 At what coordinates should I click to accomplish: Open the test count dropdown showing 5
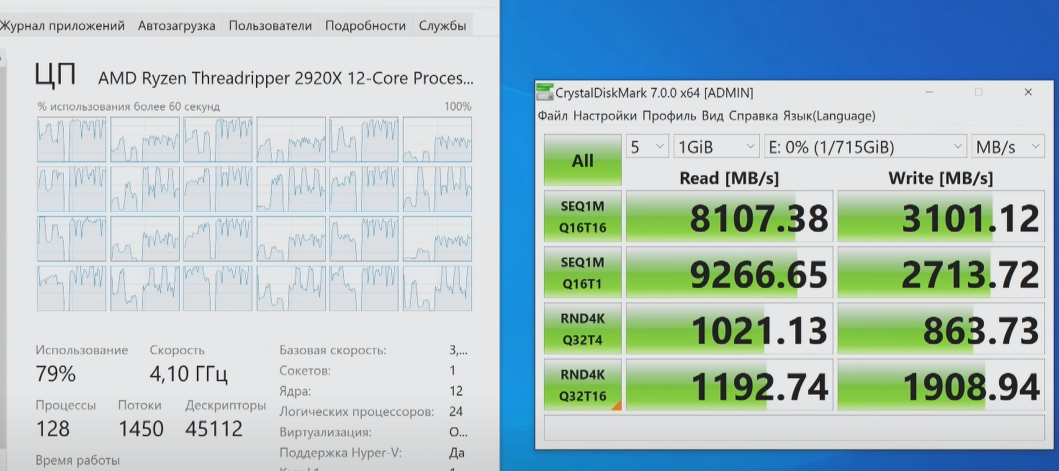[648, 147]
